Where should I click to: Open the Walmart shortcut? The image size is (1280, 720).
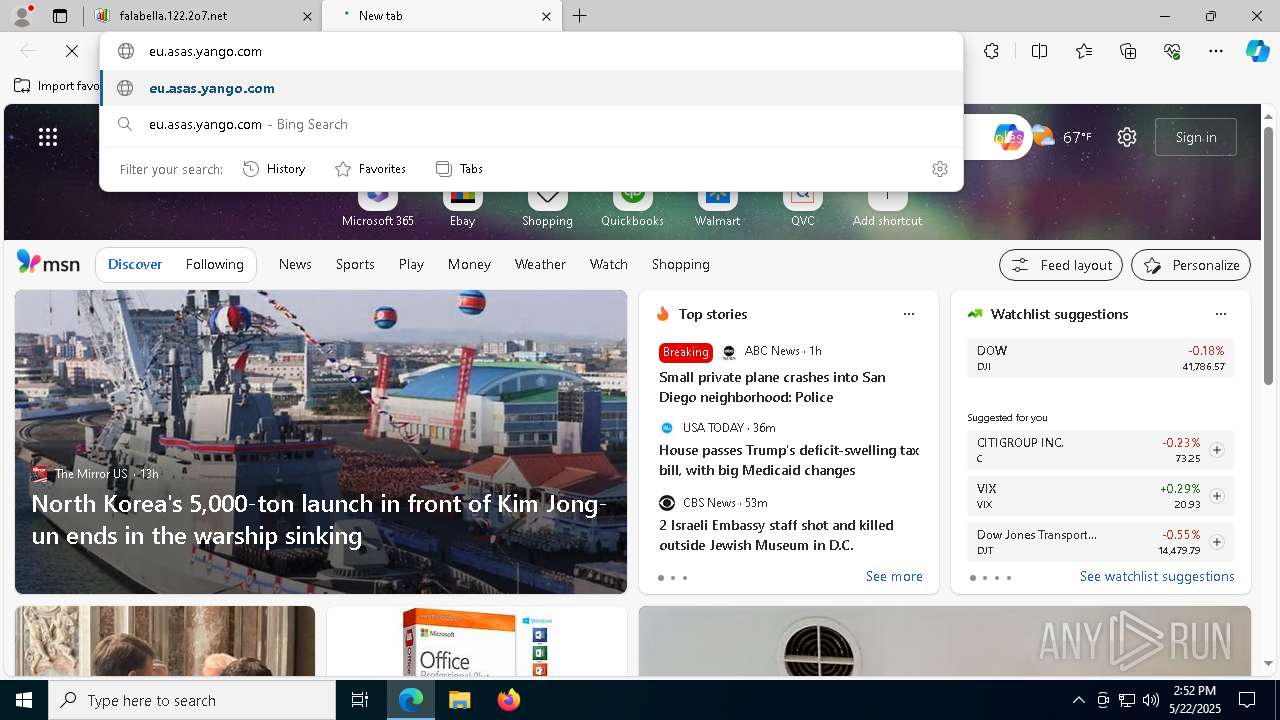pos(717,207)
